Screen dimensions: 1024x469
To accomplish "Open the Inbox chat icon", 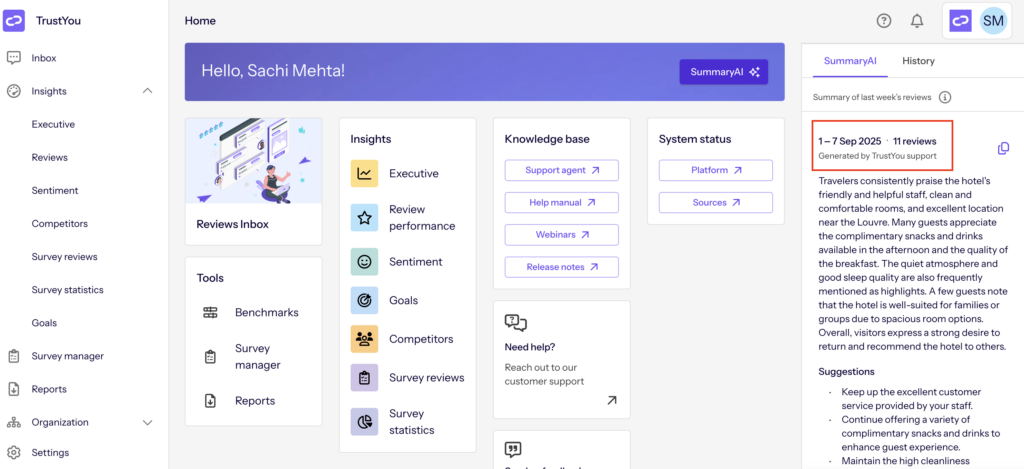I will [14, 58].
